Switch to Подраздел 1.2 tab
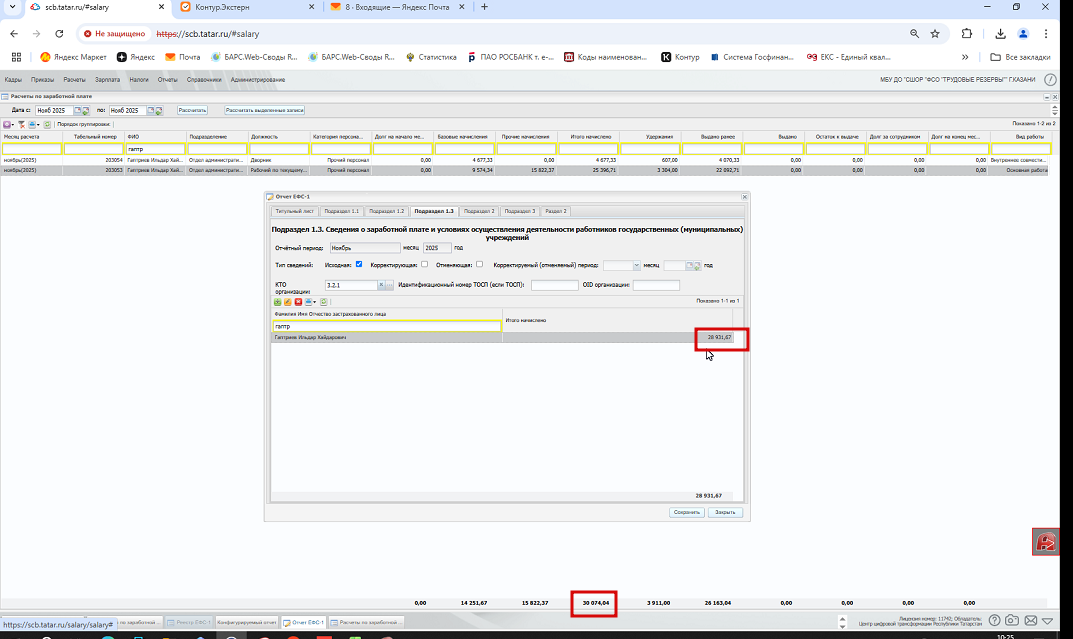This screenshot has height=639, width=1073. (x=386, y=211)
